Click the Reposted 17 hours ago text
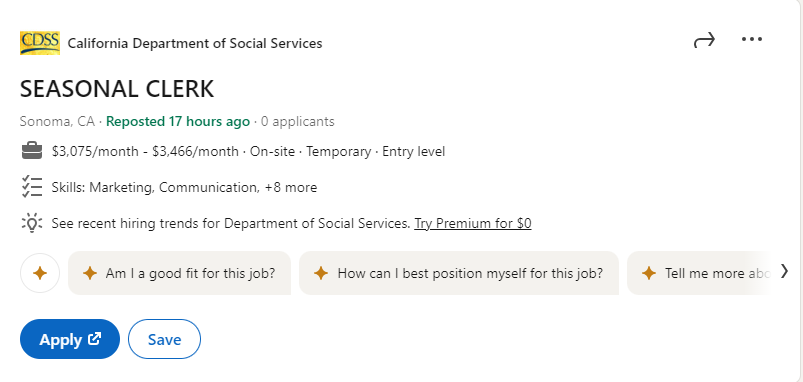 178,121
